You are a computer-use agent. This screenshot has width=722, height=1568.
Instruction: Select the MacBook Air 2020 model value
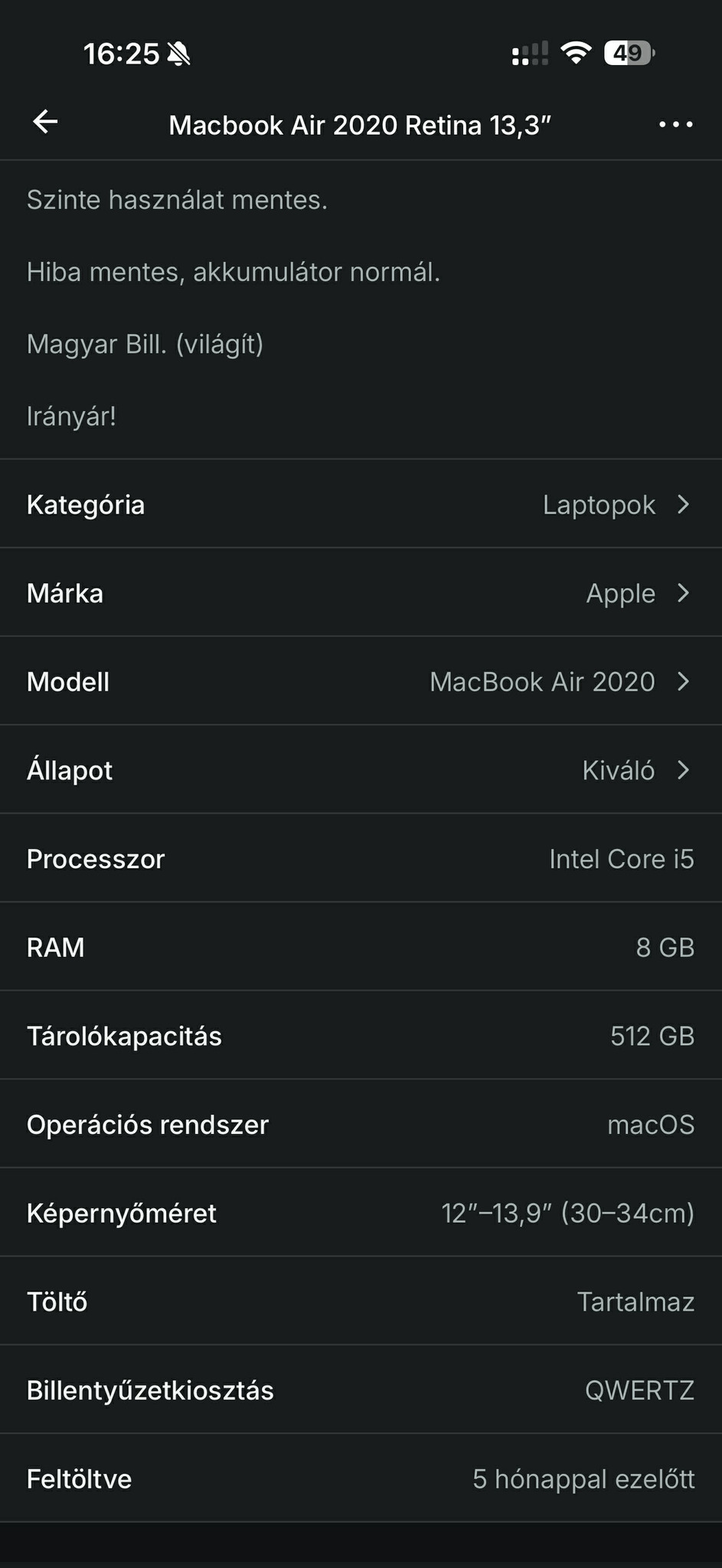coord(542,681)
